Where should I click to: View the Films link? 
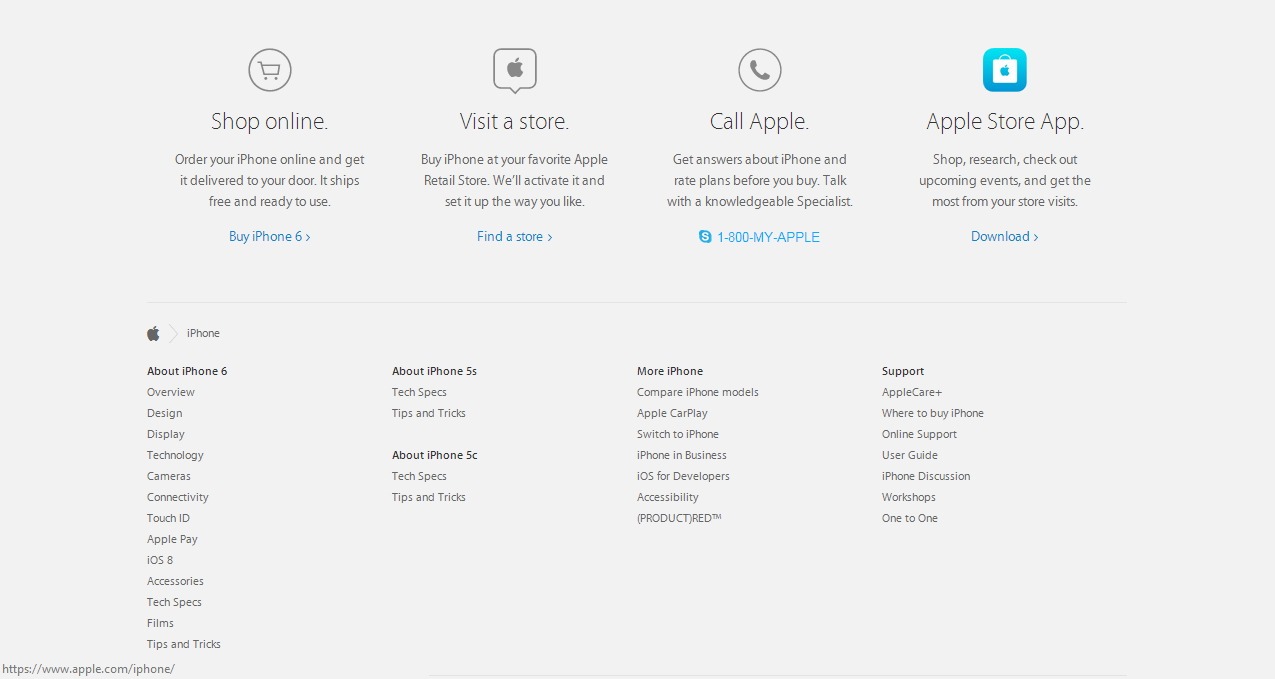click(x=160, y=623)
